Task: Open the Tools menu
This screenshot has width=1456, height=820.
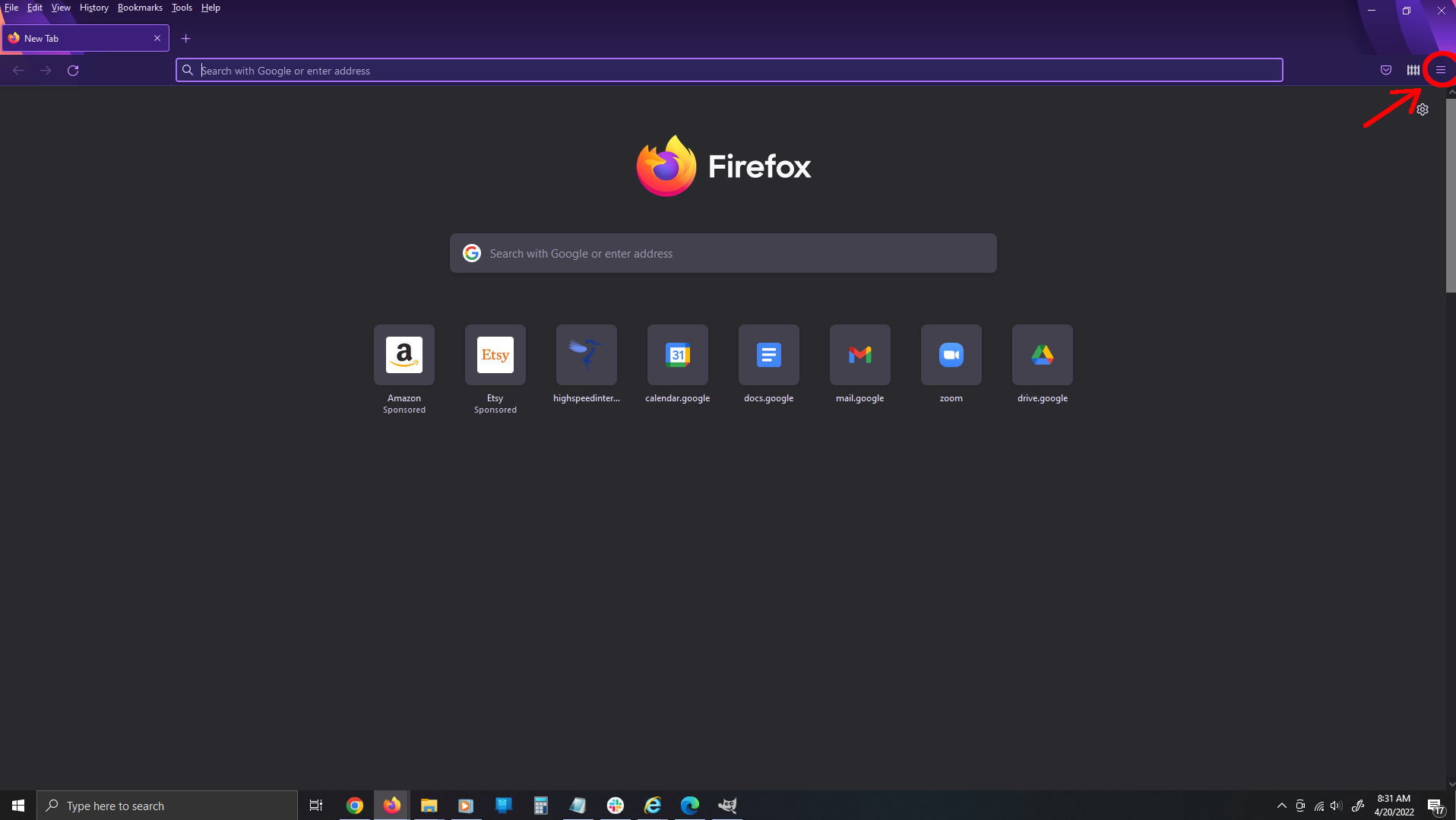Action: tap(182, 8)
